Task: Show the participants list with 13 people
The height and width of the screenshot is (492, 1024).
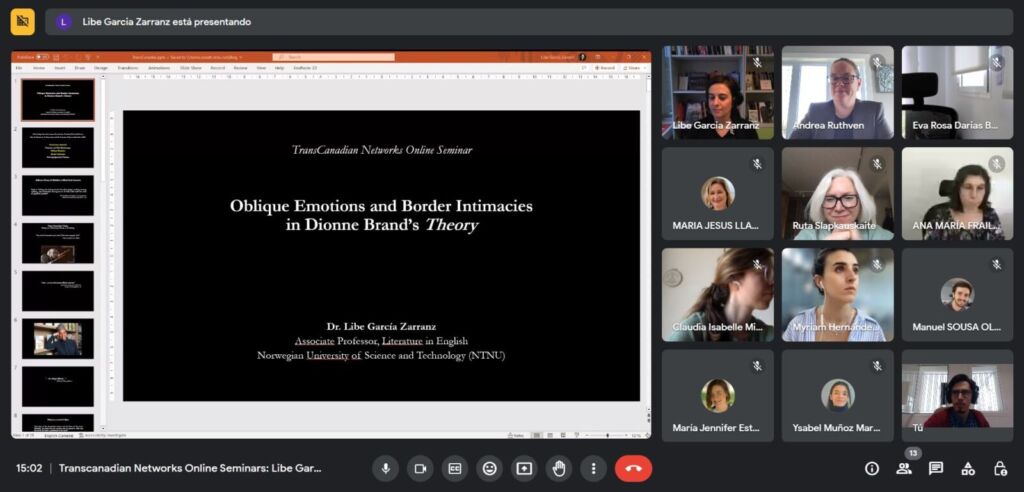Action: 904,468
